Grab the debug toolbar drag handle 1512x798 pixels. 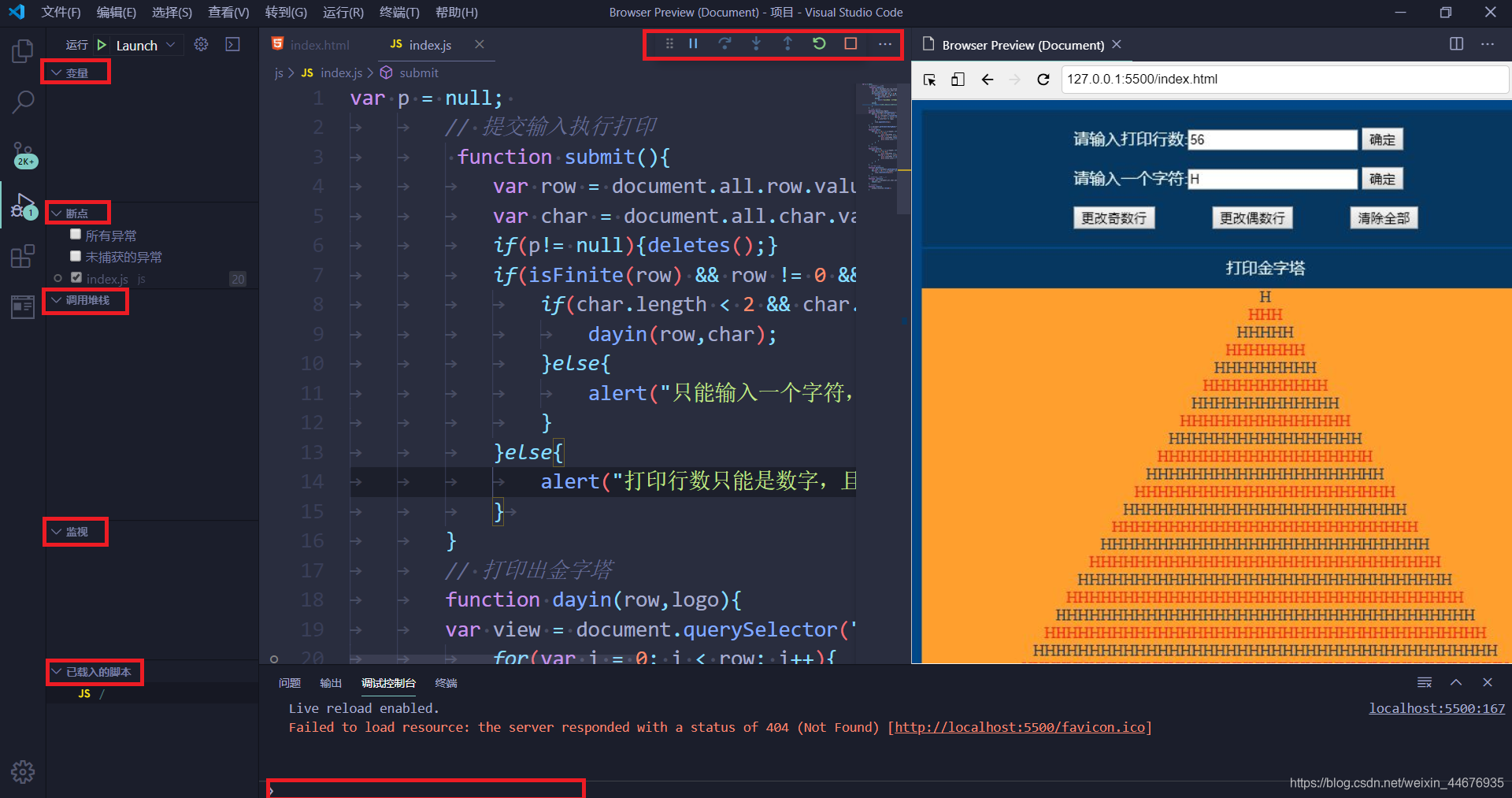(669, 44)
